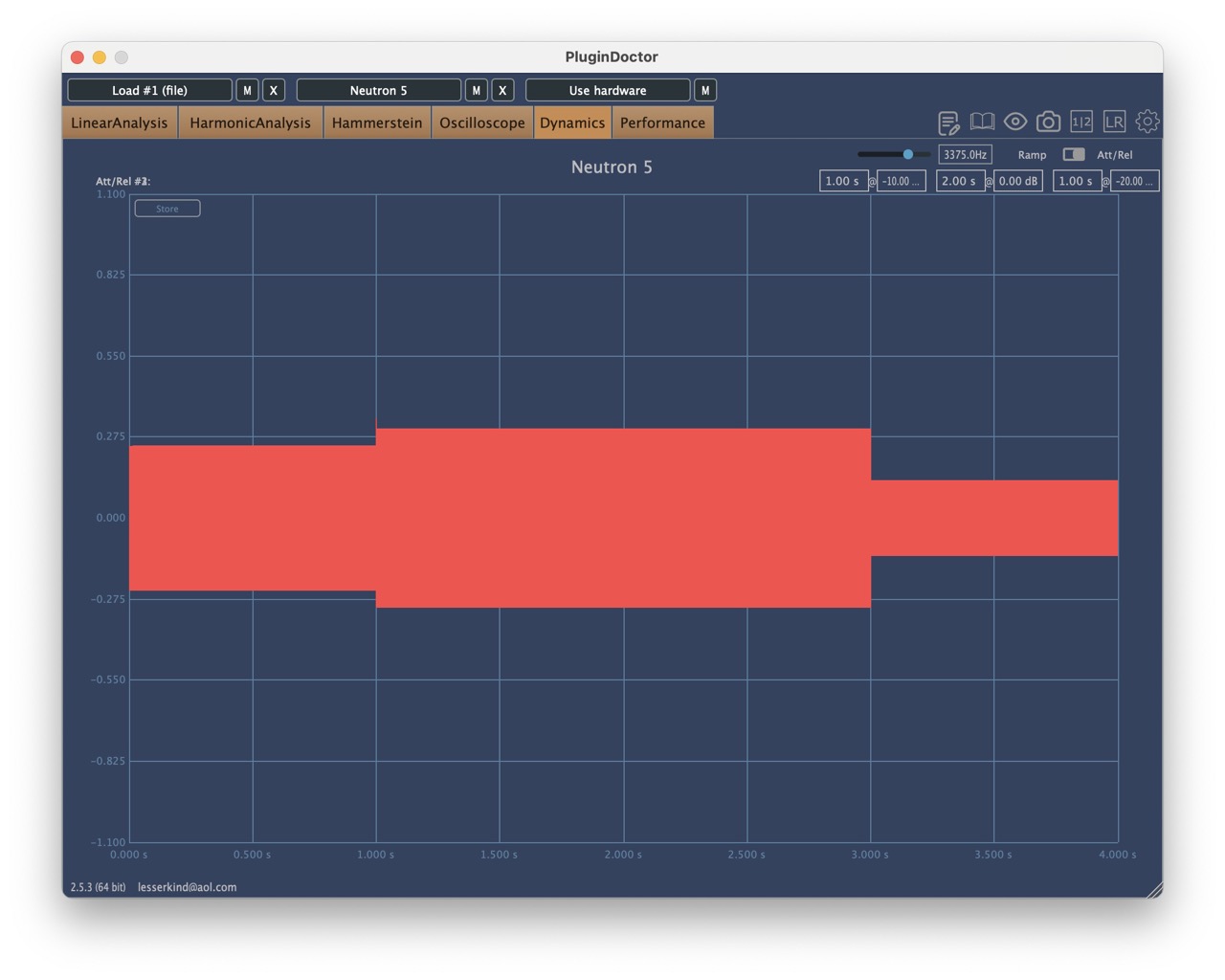
Task: Toggle the Ramp/Att-Rel switch
Action: click(x=1072, y=154)
